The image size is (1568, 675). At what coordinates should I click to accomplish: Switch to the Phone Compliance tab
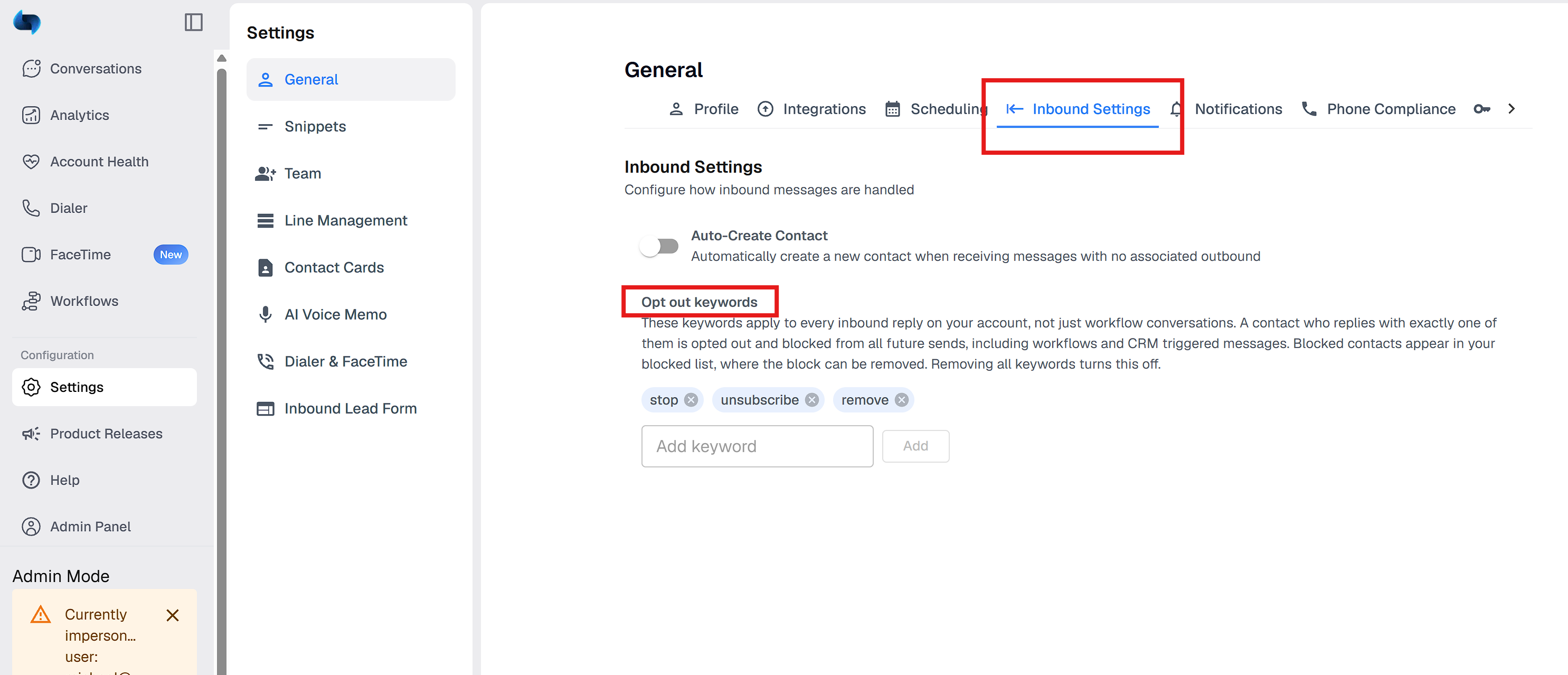[x=1378, y=109]
